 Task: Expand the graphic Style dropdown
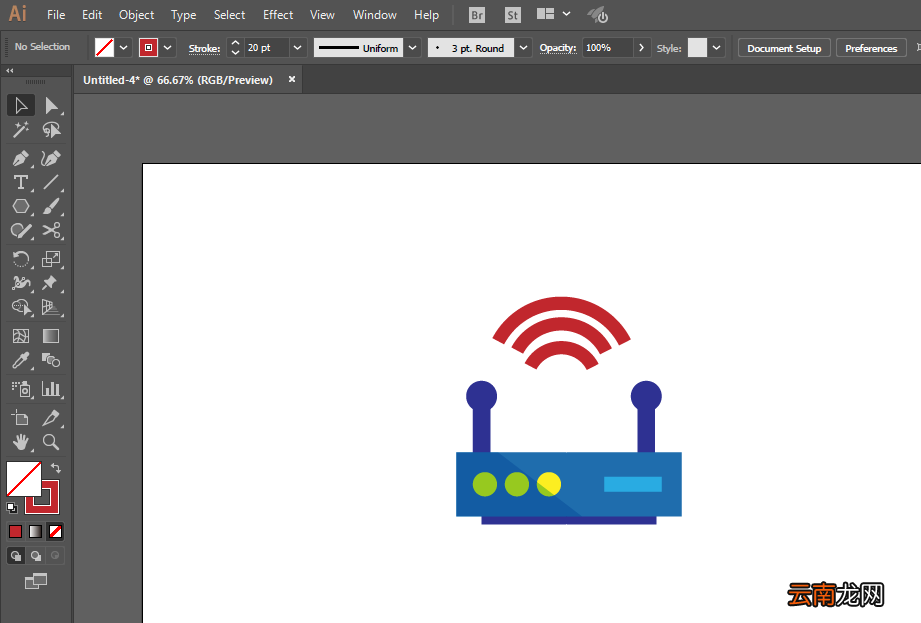point(717,48)
